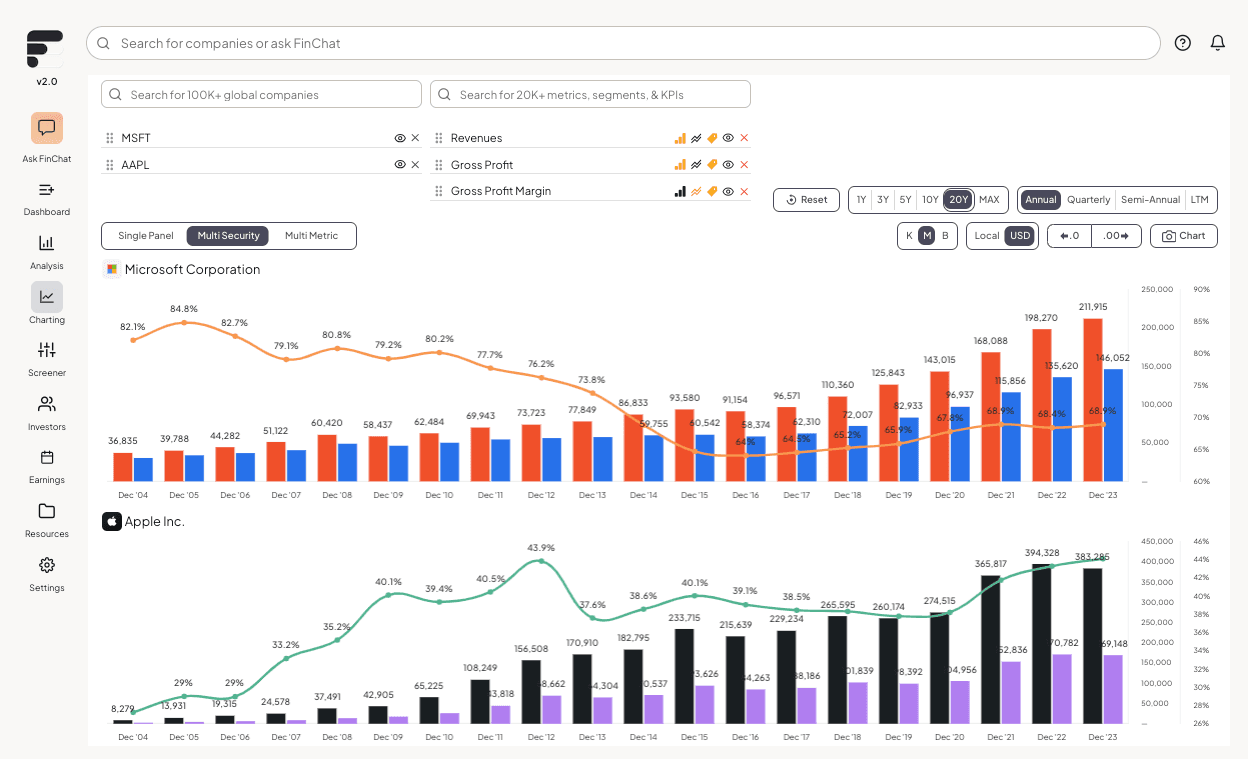Remove the Gross Profit Margin metric
Viewport: 1248px width, 759px height.
[x=744, y=191]
